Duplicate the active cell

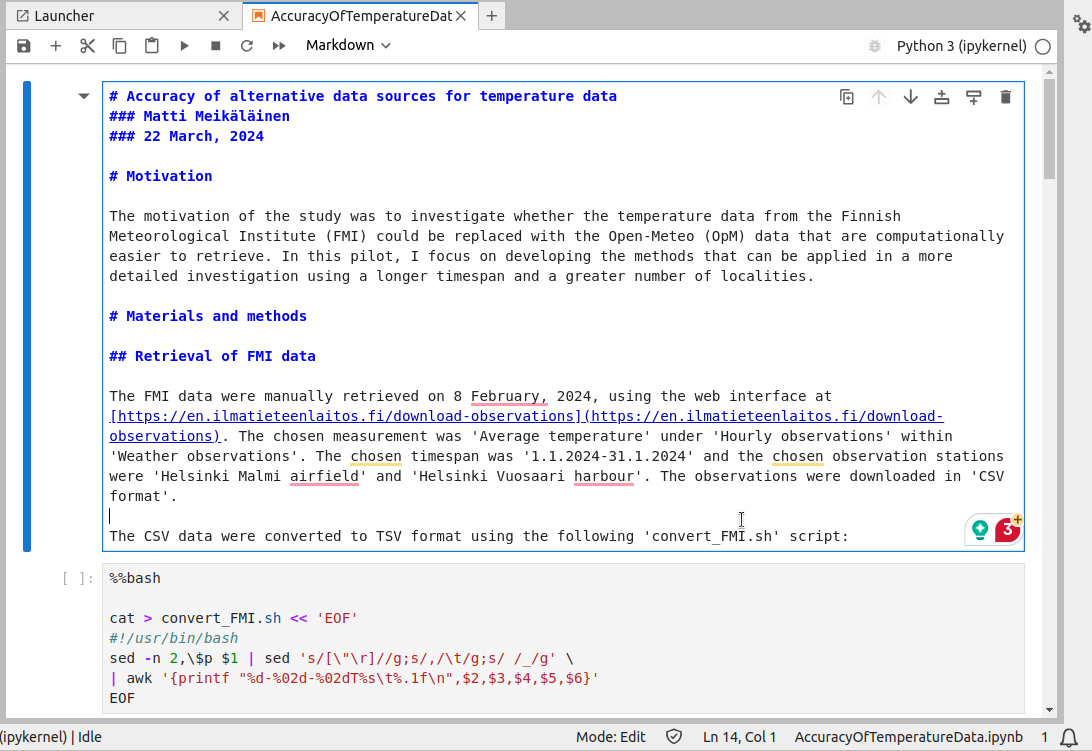coord(847,98)
